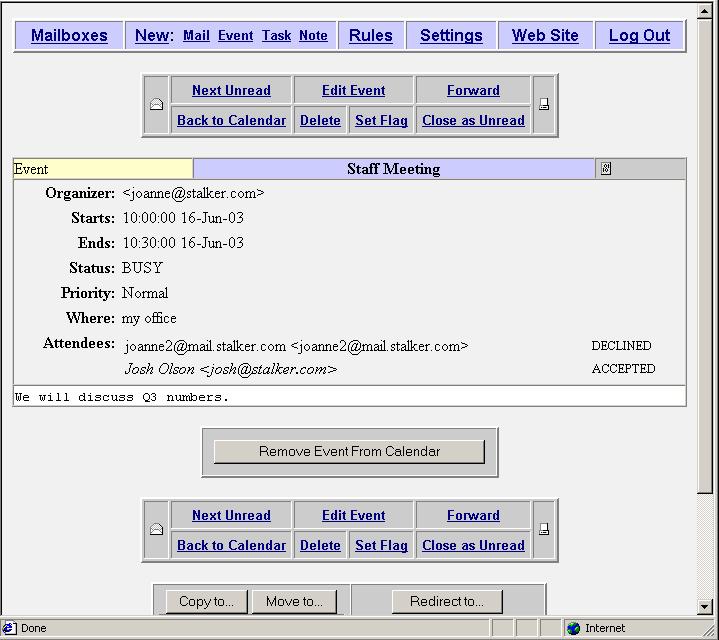Open the Rules page
Viewport: 719px width, 640px height.
pos(371,35)
